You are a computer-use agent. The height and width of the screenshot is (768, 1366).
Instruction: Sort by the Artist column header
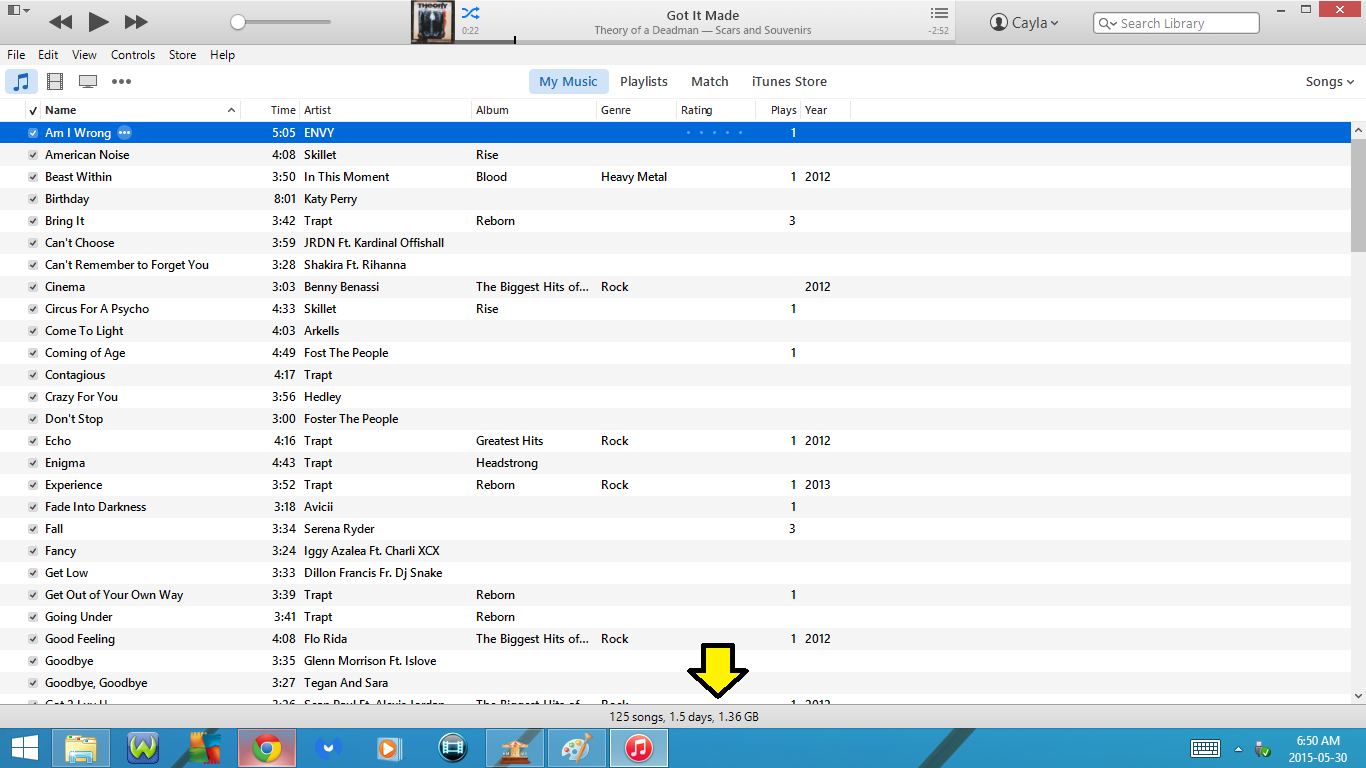pos(385,110)
